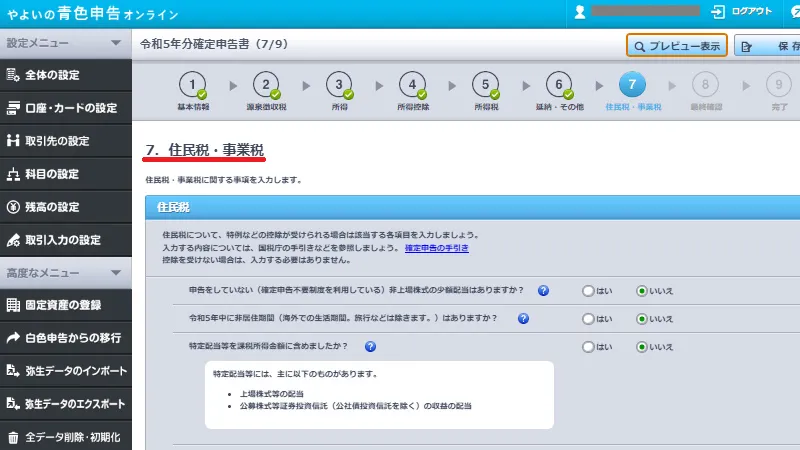Click the 弥生データのインポート label text
Screen dimensions: 800x450
tap(76, 371)
